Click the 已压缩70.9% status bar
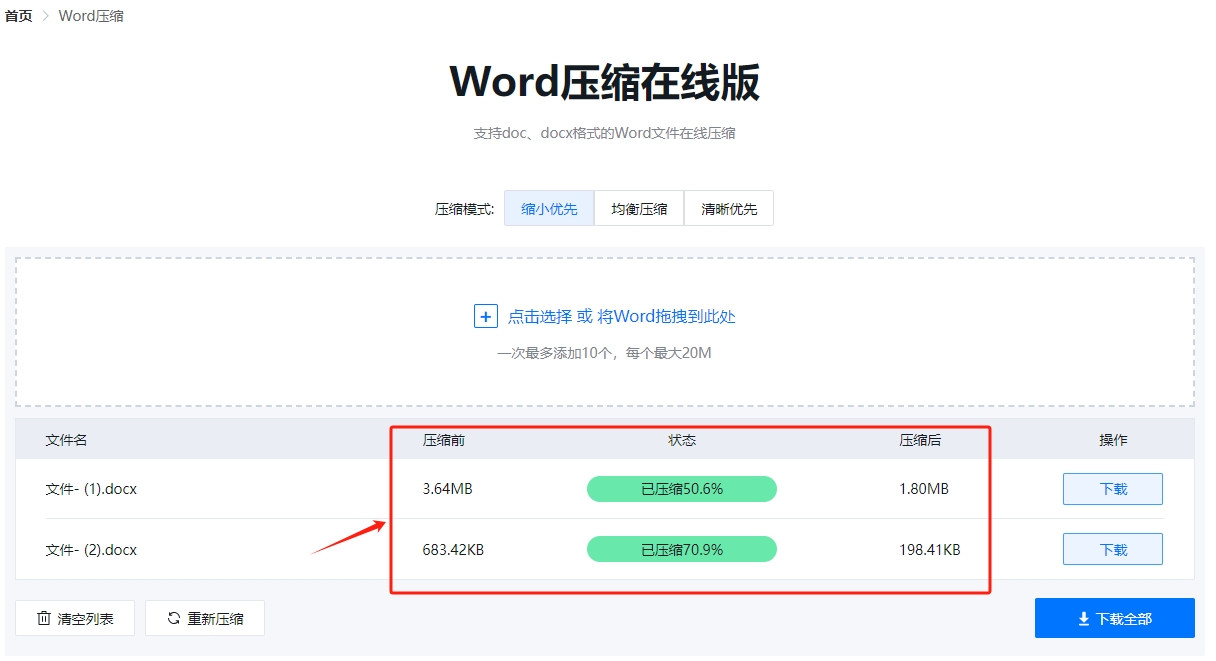 (682, 549)
